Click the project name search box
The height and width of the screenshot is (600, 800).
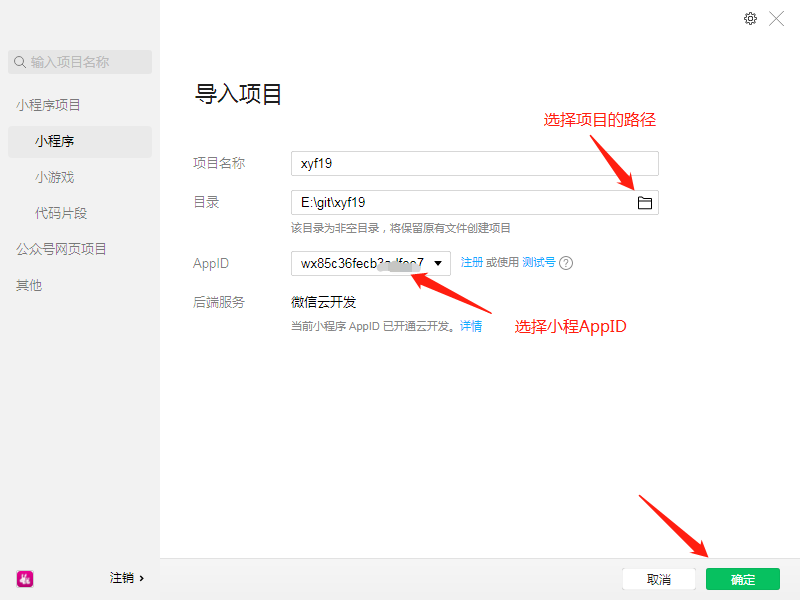pyautogui.click(x=80, y=62)
